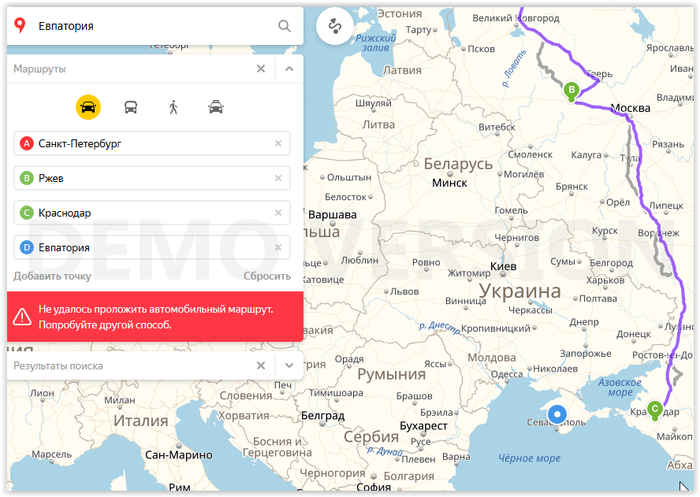The width and height of the screenshot is (700, 497).
Task: Click waypoint B marker on map
Action: (x=571, y=92)
